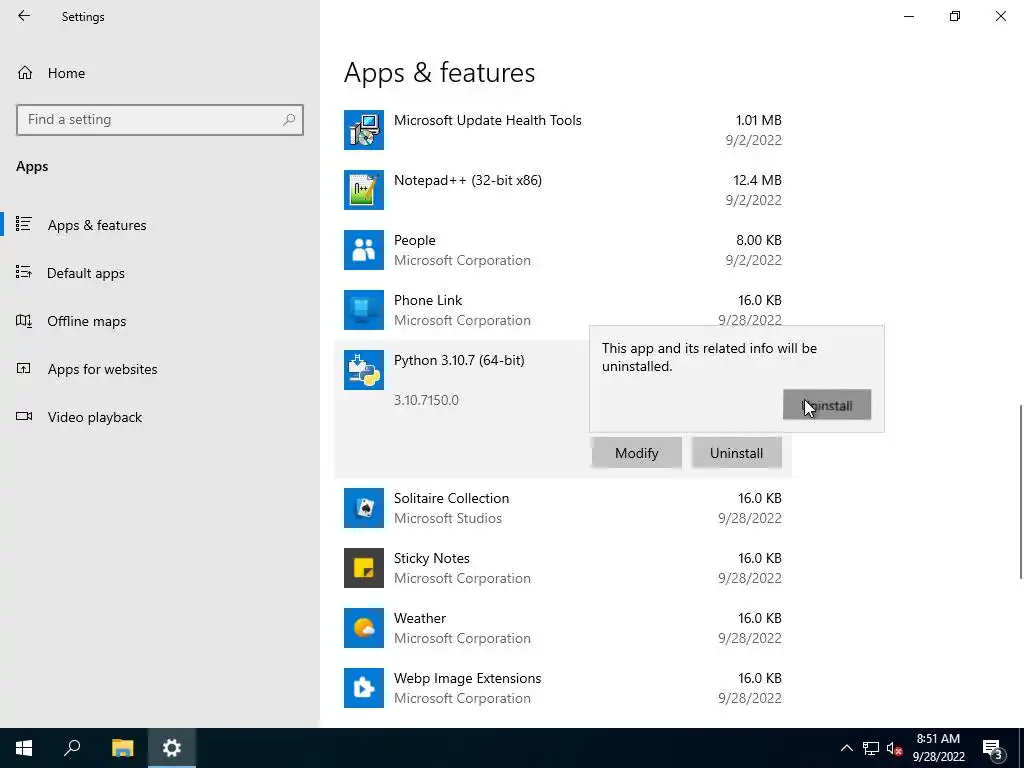The width and height of the screenshot is (1024, 768).
Task: Open taskbar search
Action: pos(72,748)
